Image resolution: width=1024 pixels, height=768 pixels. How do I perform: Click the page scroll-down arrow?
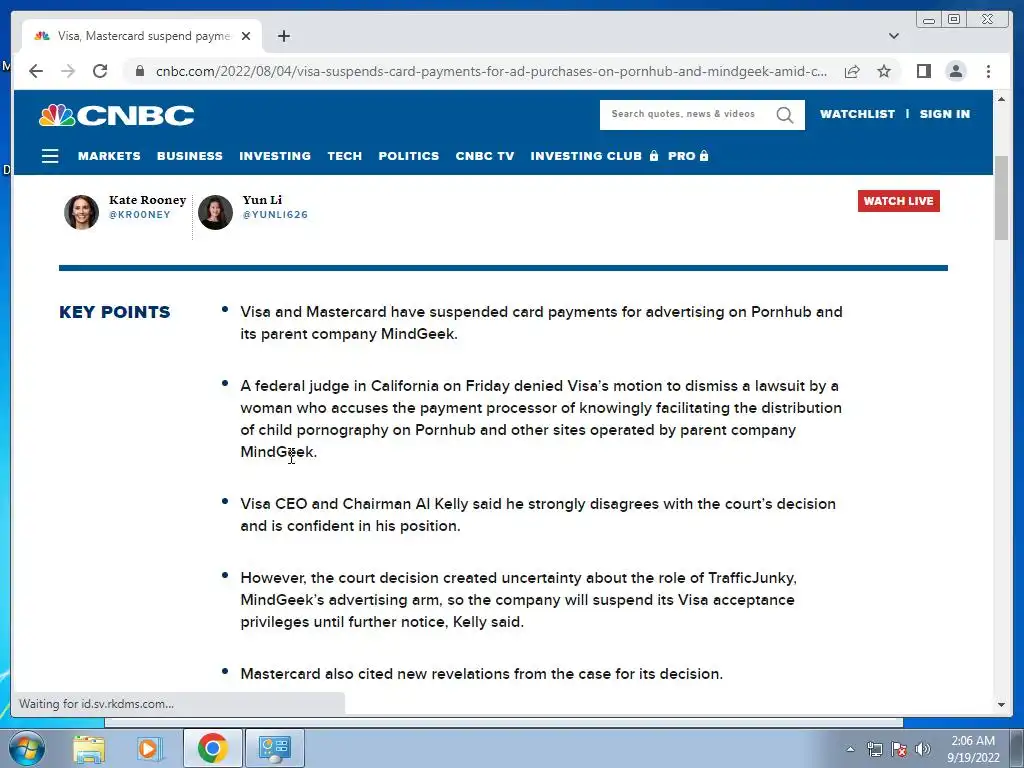[1001, 705]
